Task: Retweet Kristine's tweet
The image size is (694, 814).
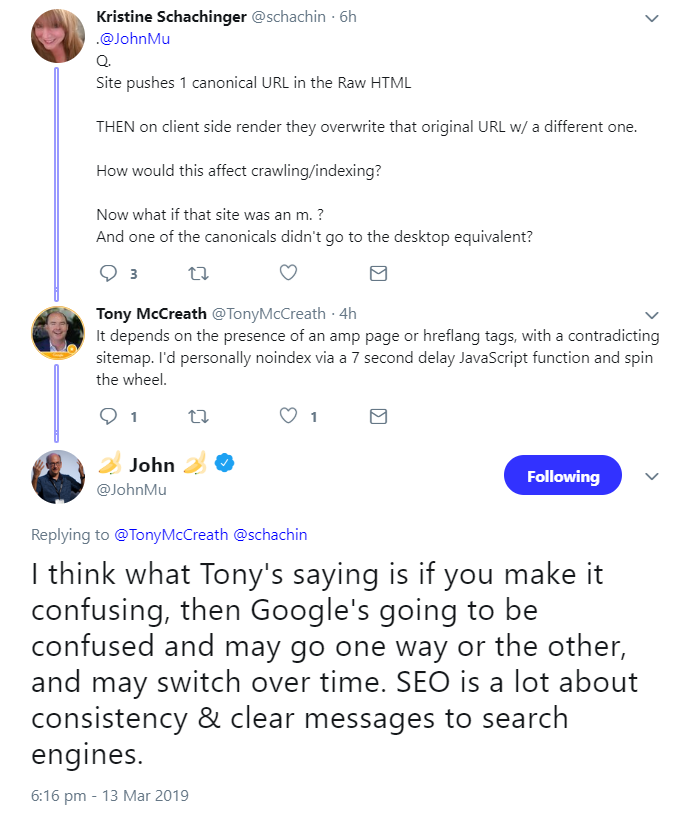Action: [x=198, y=272]
